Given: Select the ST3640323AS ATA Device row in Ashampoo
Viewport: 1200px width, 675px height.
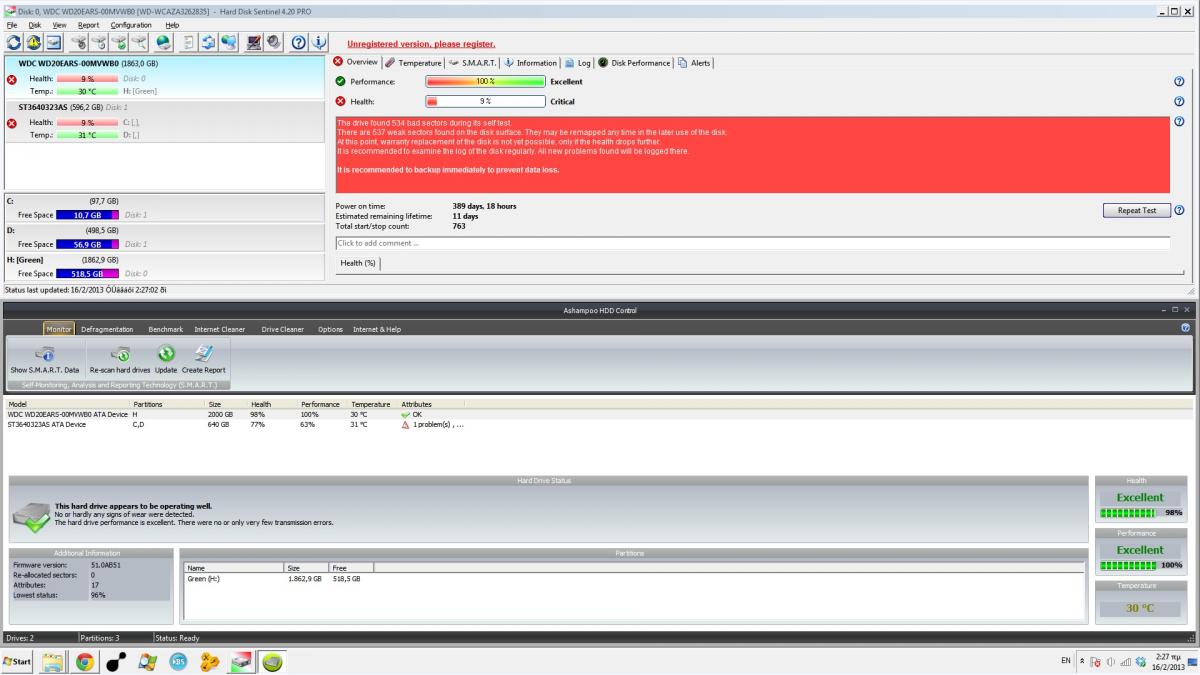Looking at the screenshot, I should [x=600, y=424].
